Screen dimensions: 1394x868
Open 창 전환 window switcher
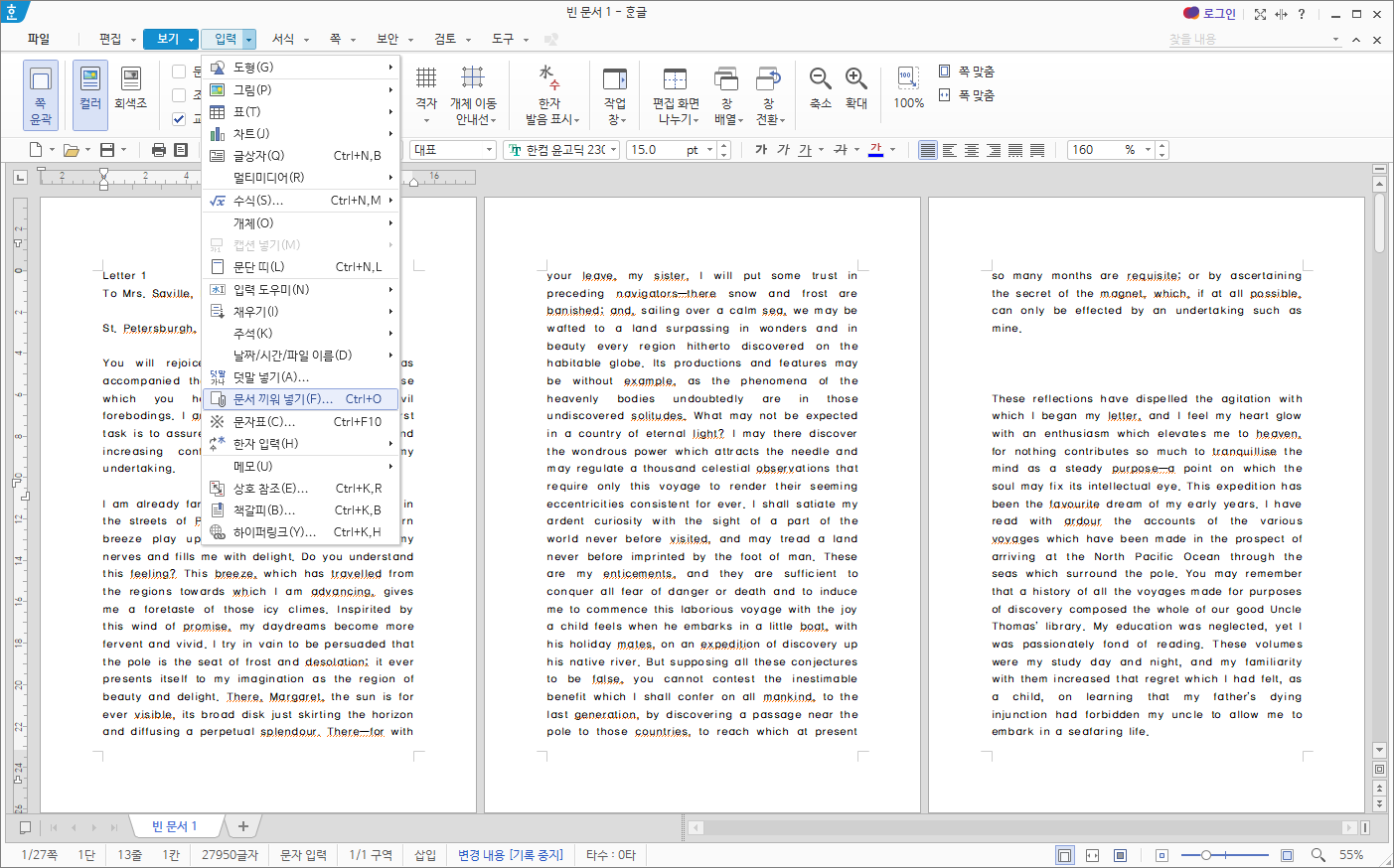pyautogui.click(x=769, y=95)
